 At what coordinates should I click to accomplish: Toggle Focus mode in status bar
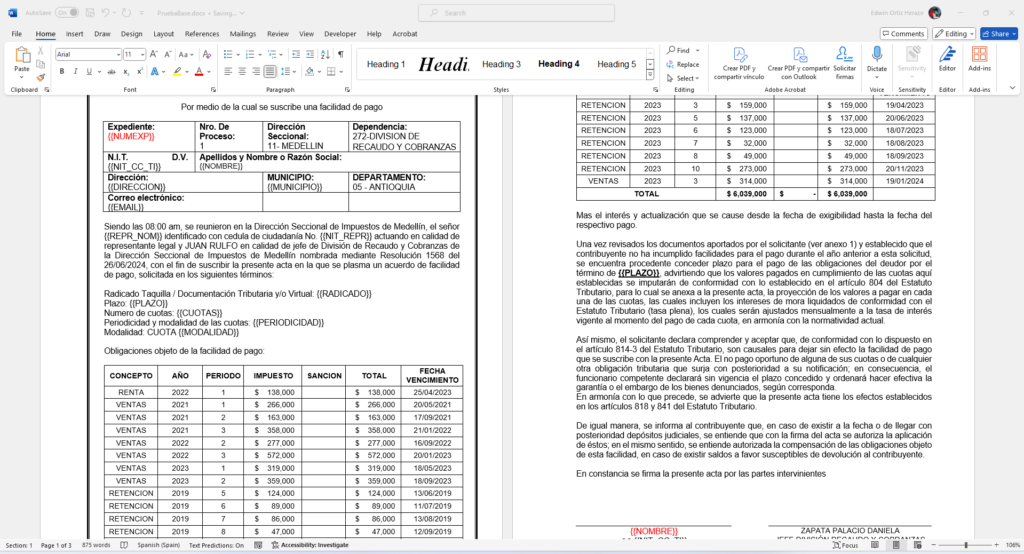point(846,545)
